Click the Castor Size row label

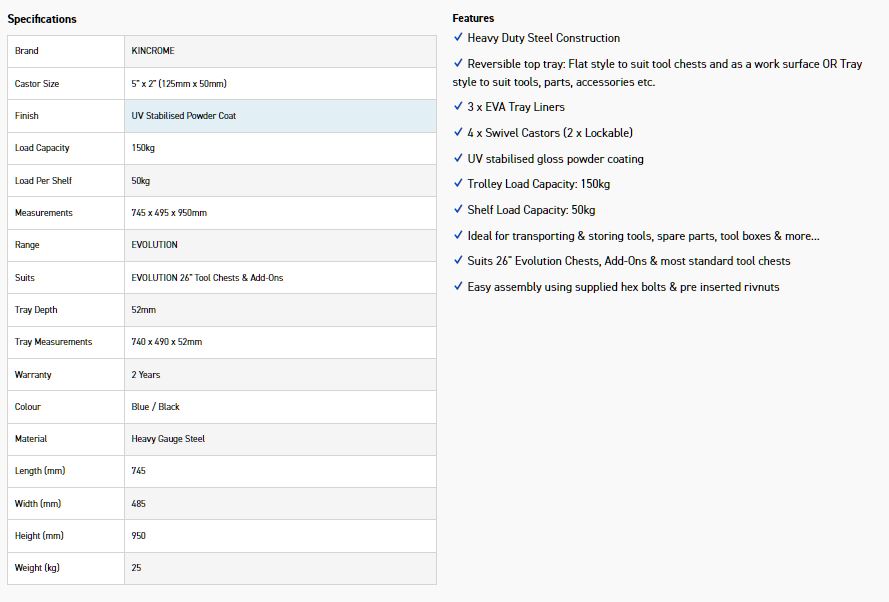37,84
